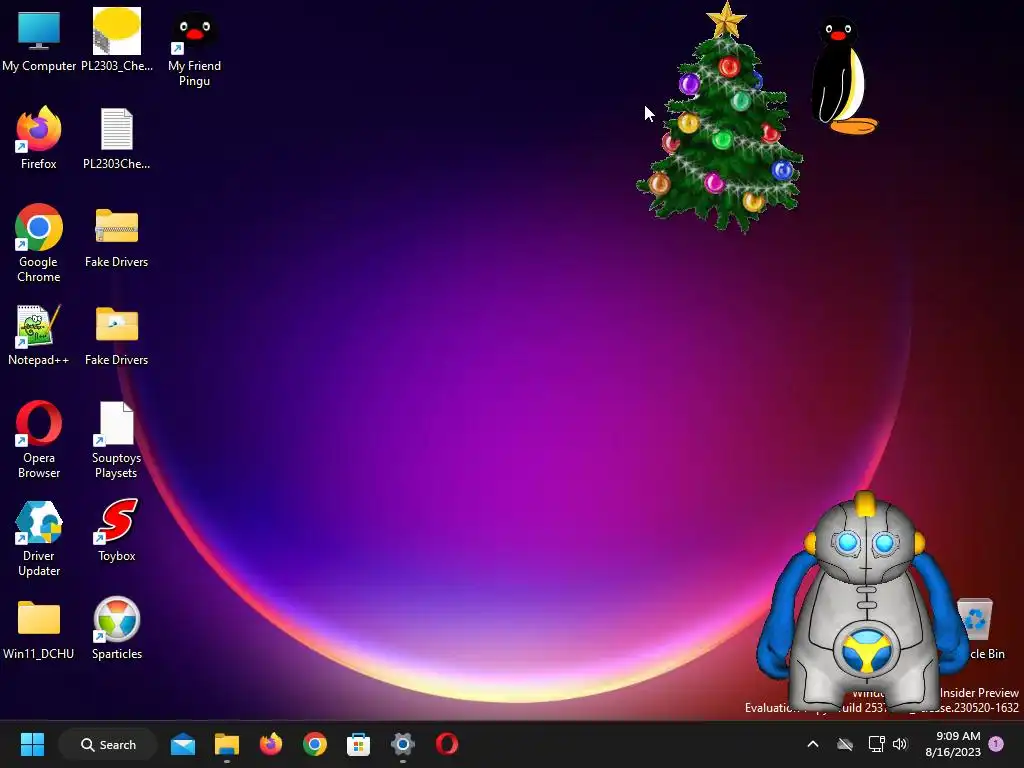The width and height of the screenshot is (1024, 768).
Task: Select the Recycle Bin icon
Action: click(976, 619)
